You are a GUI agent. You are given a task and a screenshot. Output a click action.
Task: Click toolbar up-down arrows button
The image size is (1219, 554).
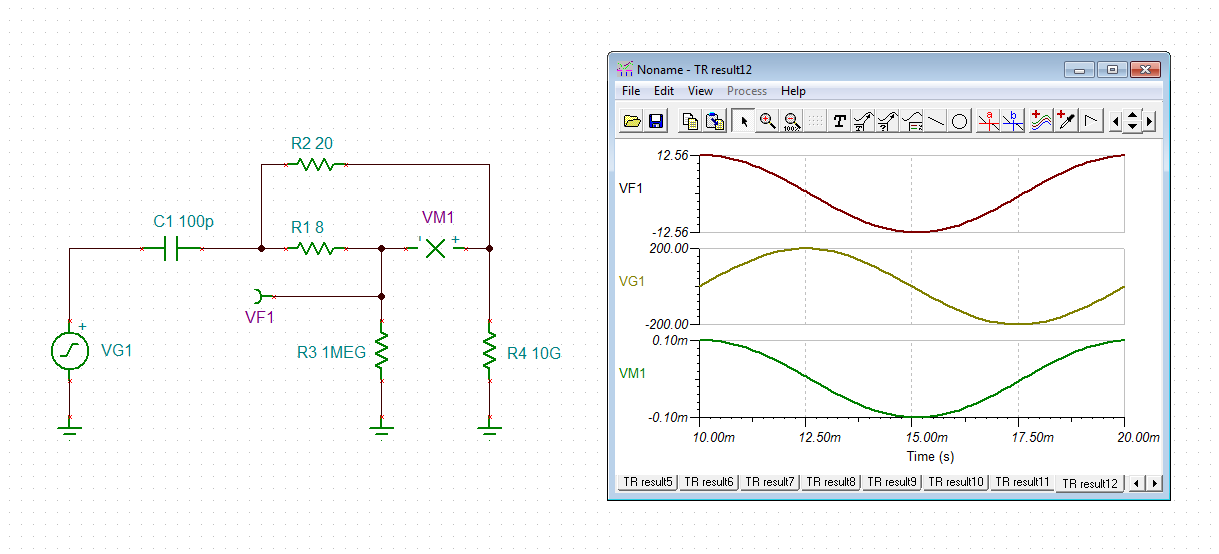pyautogui.click(x=1132, y=121)
